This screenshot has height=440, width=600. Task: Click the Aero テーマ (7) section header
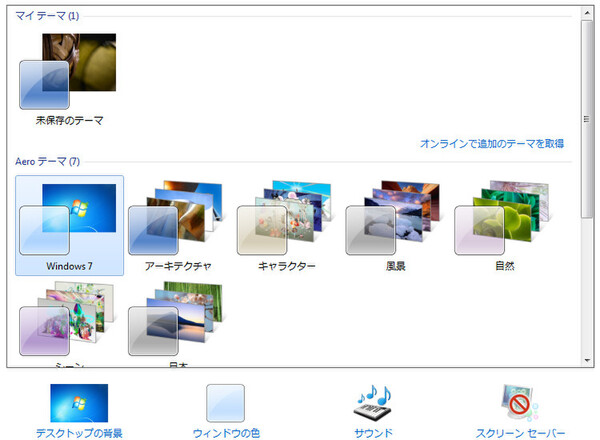click(47, 161)
